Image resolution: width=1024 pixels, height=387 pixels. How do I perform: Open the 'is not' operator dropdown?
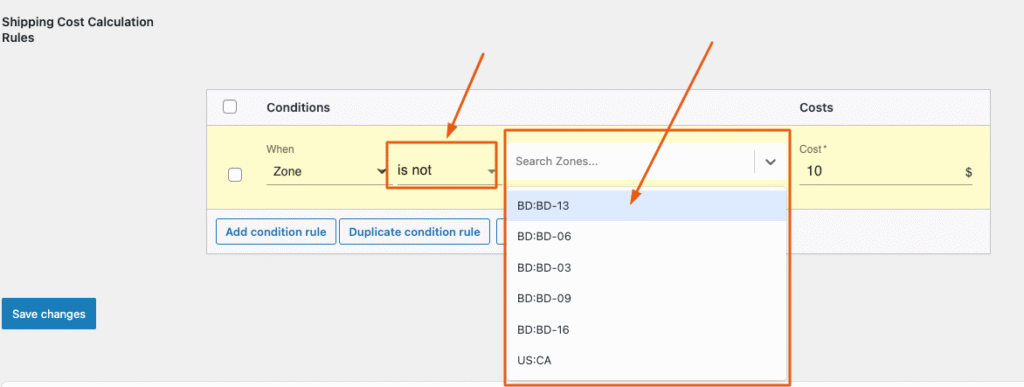click(446, 171)
